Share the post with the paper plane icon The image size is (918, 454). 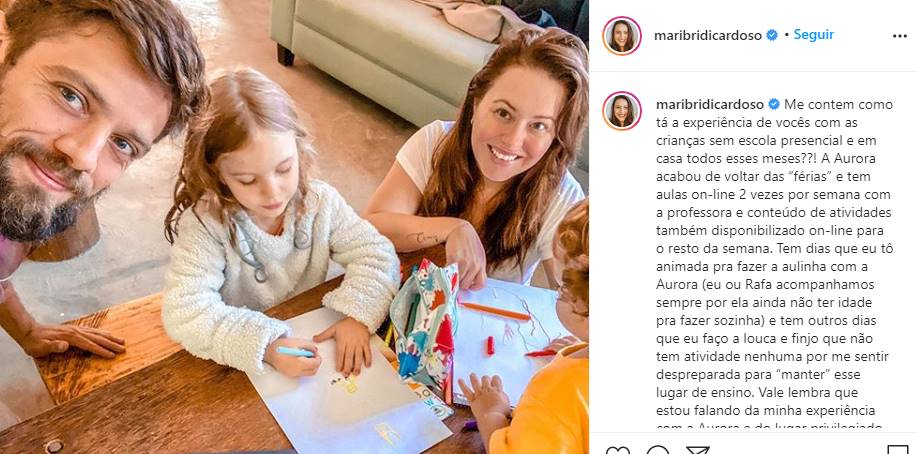click(x=697, y=450)
